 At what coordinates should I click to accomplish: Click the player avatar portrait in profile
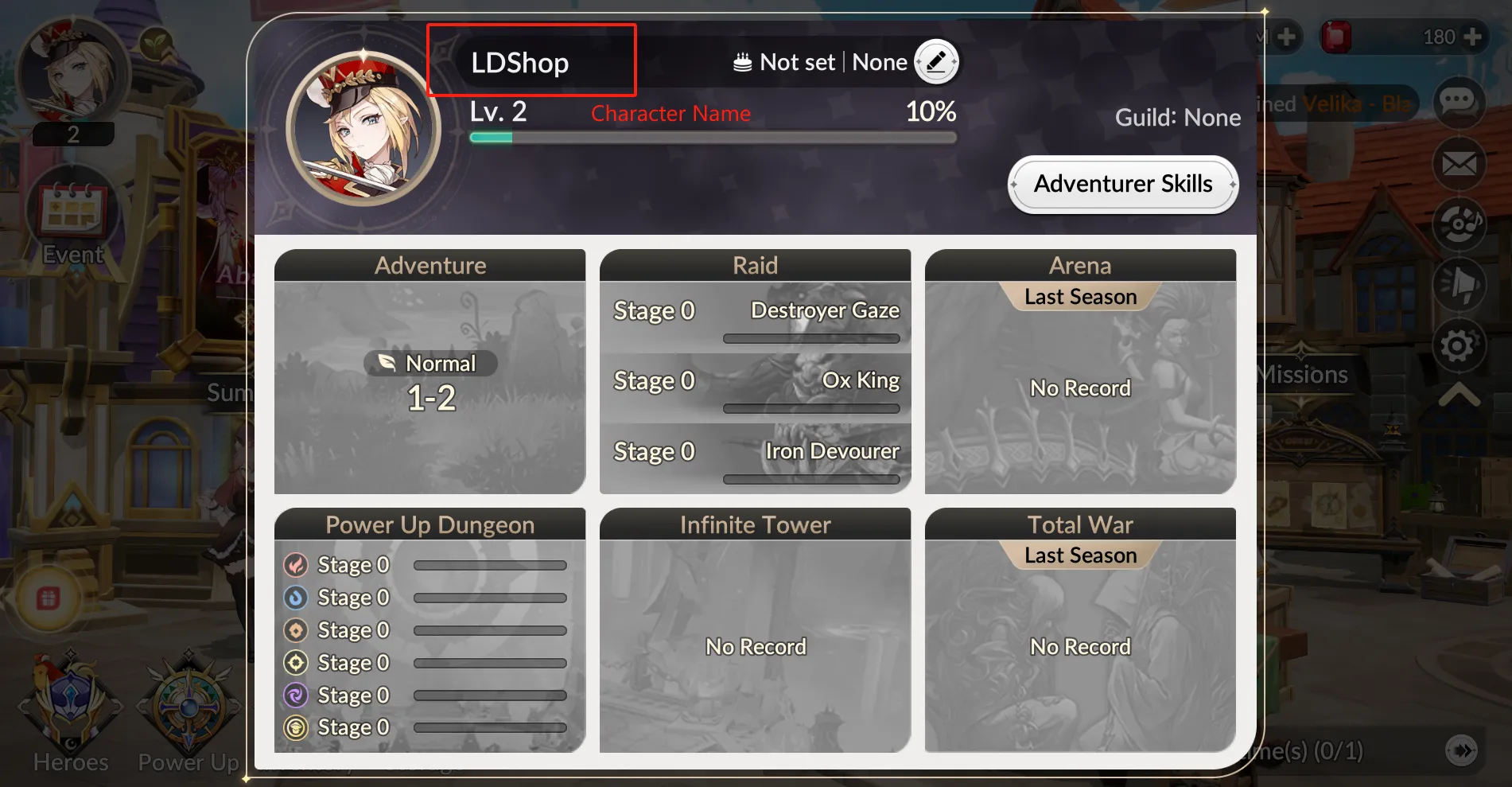[363, 129]
